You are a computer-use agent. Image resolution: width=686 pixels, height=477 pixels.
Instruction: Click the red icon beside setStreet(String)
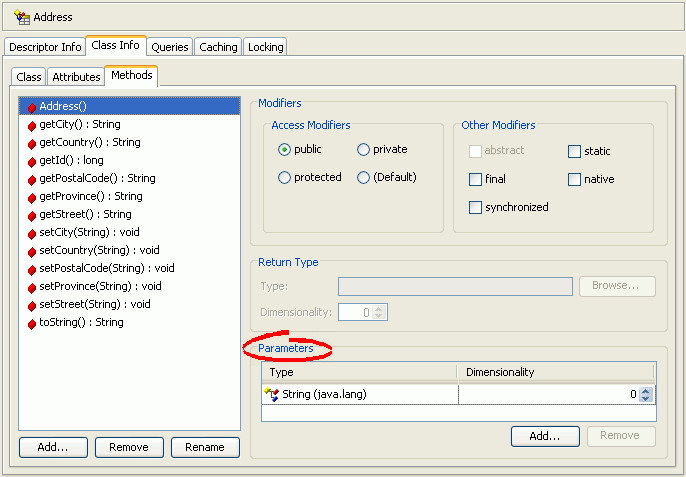32,305
